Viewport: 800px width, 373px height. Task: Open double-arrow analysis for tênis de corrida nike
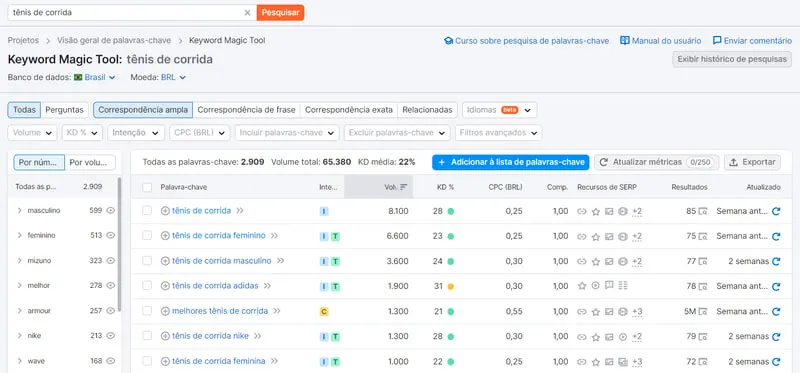click(x=258, y=336)
